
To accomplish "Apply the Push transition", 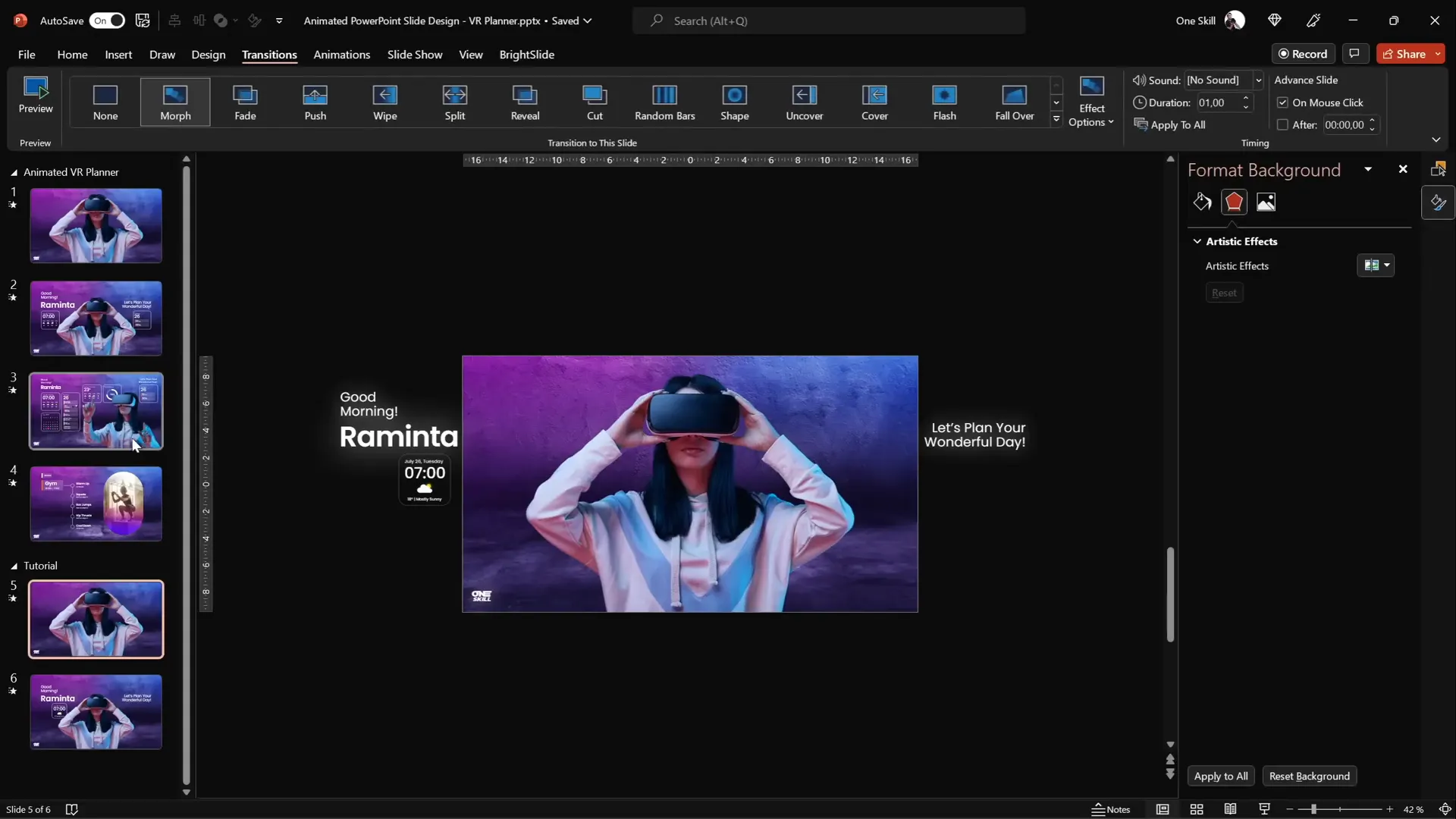I will click(315, 102).
